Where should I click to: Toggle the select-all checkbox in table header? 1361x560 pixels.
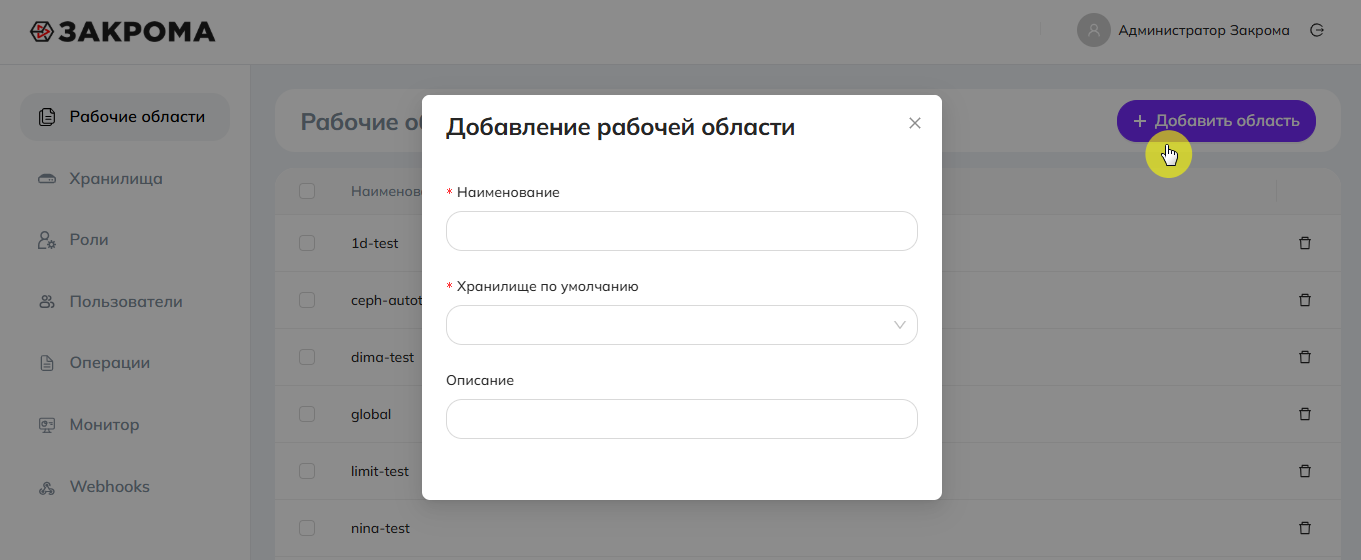coord(307,191)
